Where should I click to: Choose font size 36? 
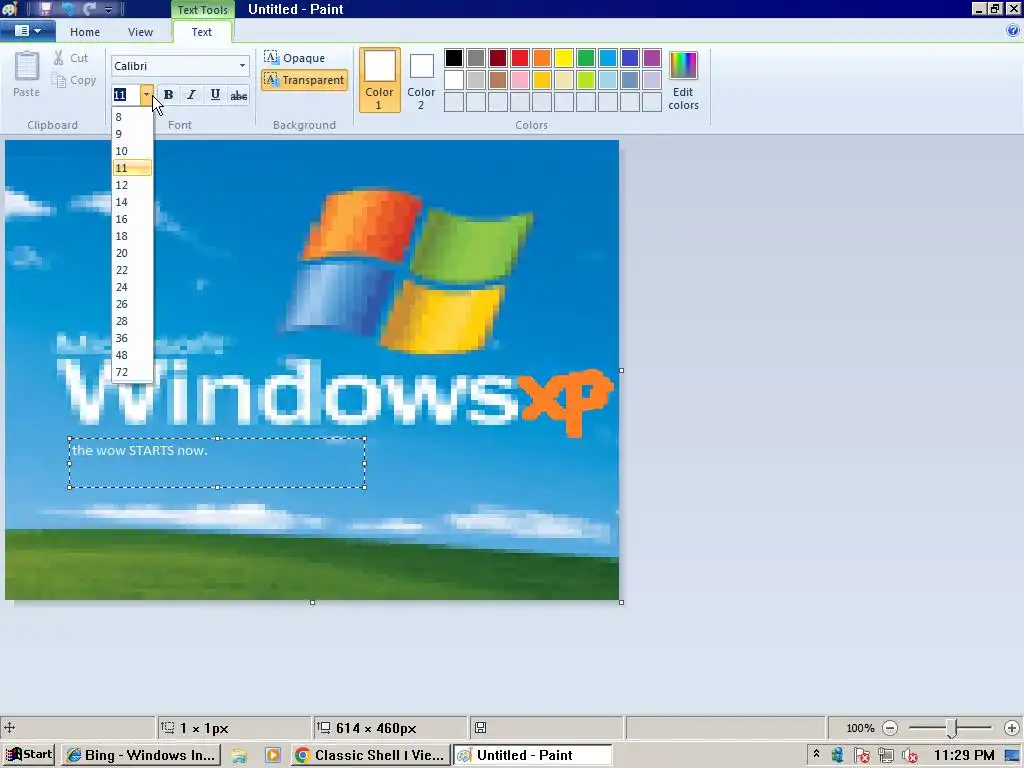[x=132, y=338]
